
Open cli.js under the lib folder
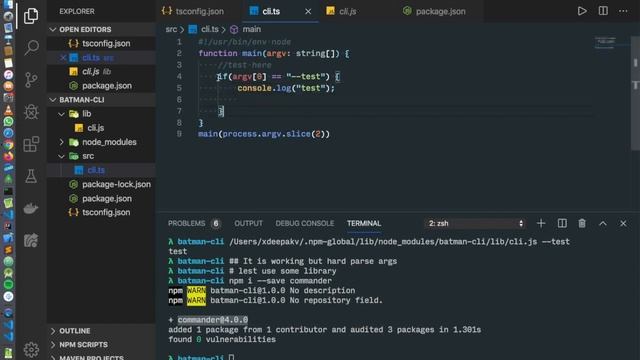(x=101, y=128)
